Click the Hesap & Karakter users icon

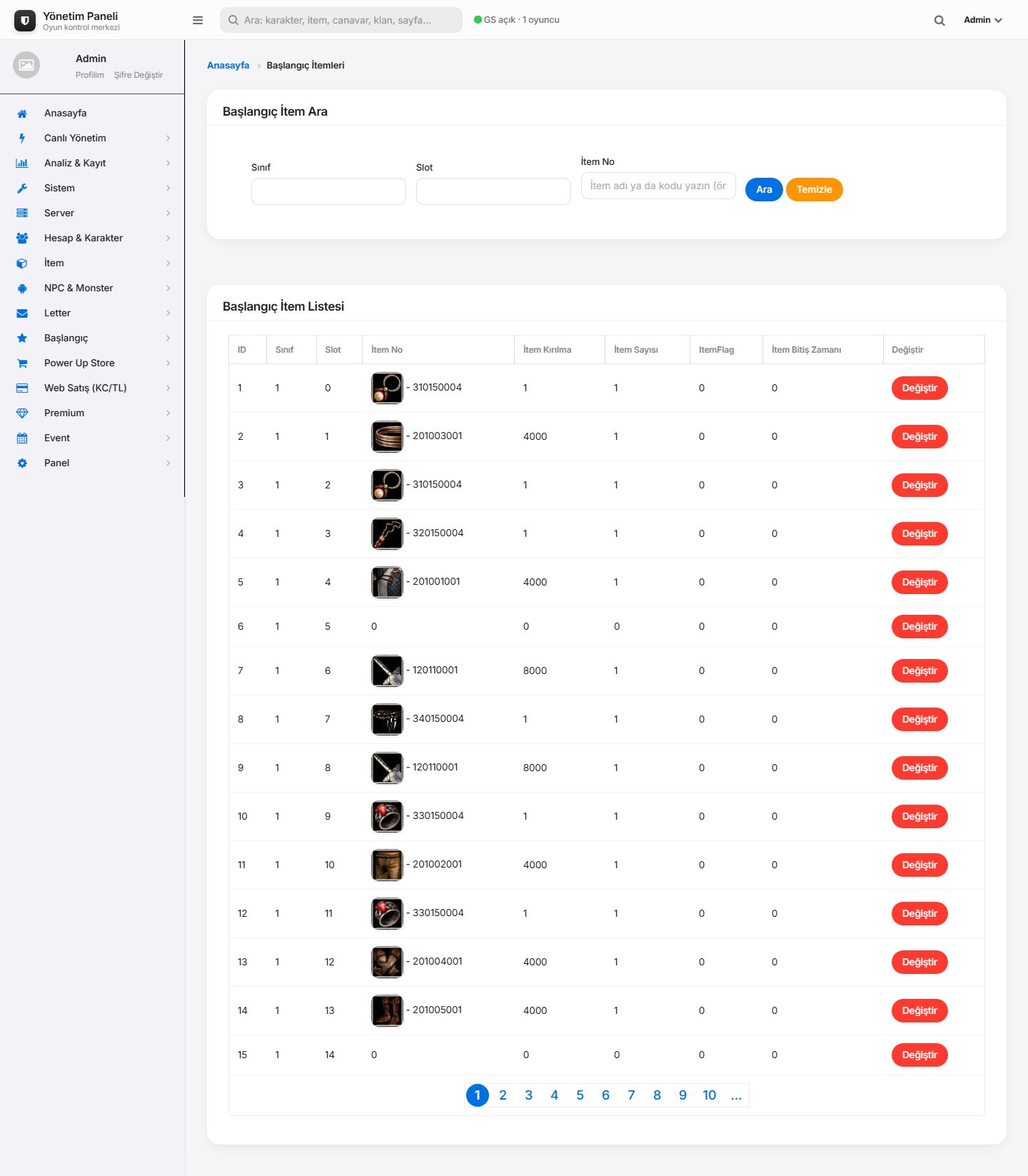22,238
